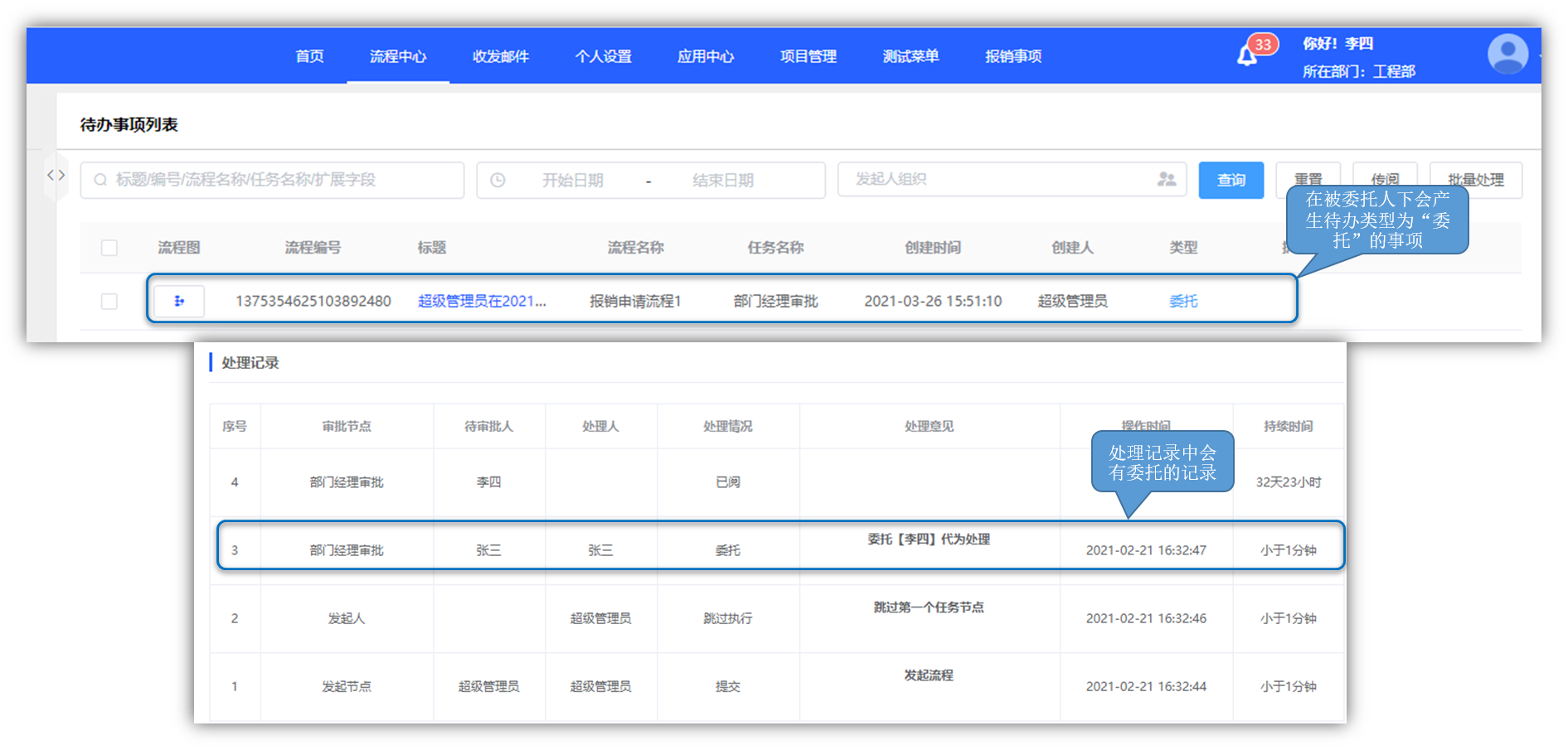This screenshot has width=1568, height=750.
Task: Click the clock icon in date range
Action: point(498,180)
